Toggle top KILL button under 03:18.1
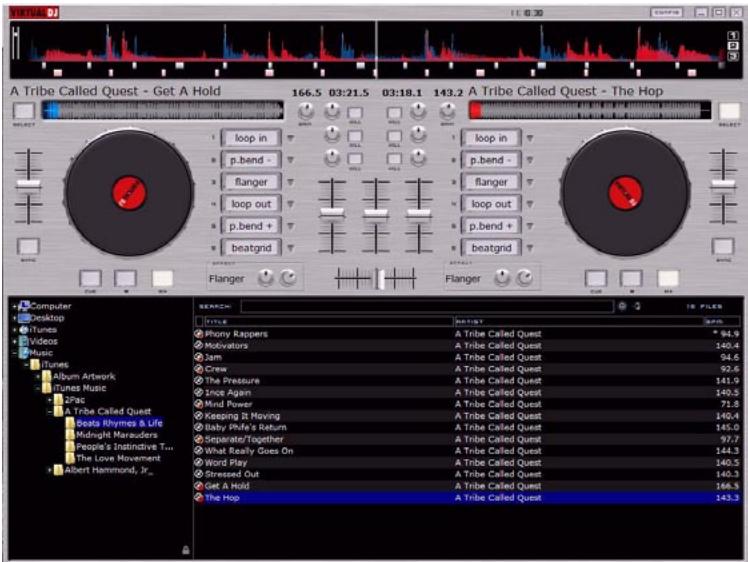 394,113
